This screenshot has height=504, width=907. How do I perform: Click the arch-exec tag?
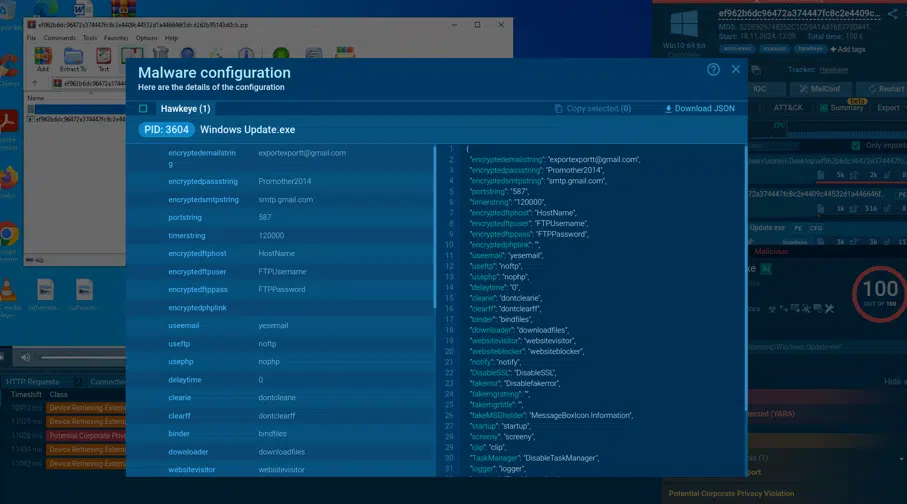[738, 49]
